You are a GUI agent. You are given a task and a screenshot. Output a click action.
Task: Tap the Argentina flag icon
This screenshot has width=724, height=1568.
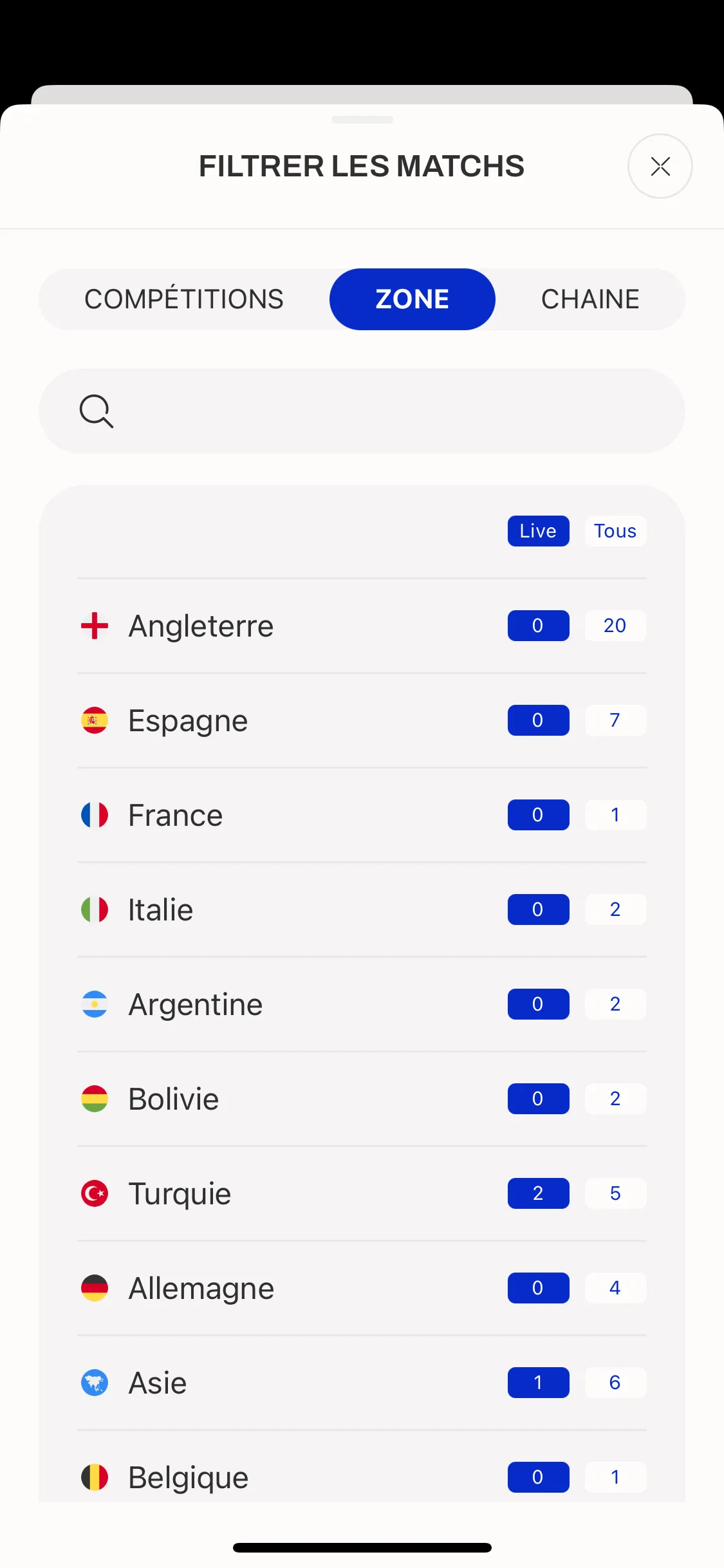click(x=95, y=1004)
